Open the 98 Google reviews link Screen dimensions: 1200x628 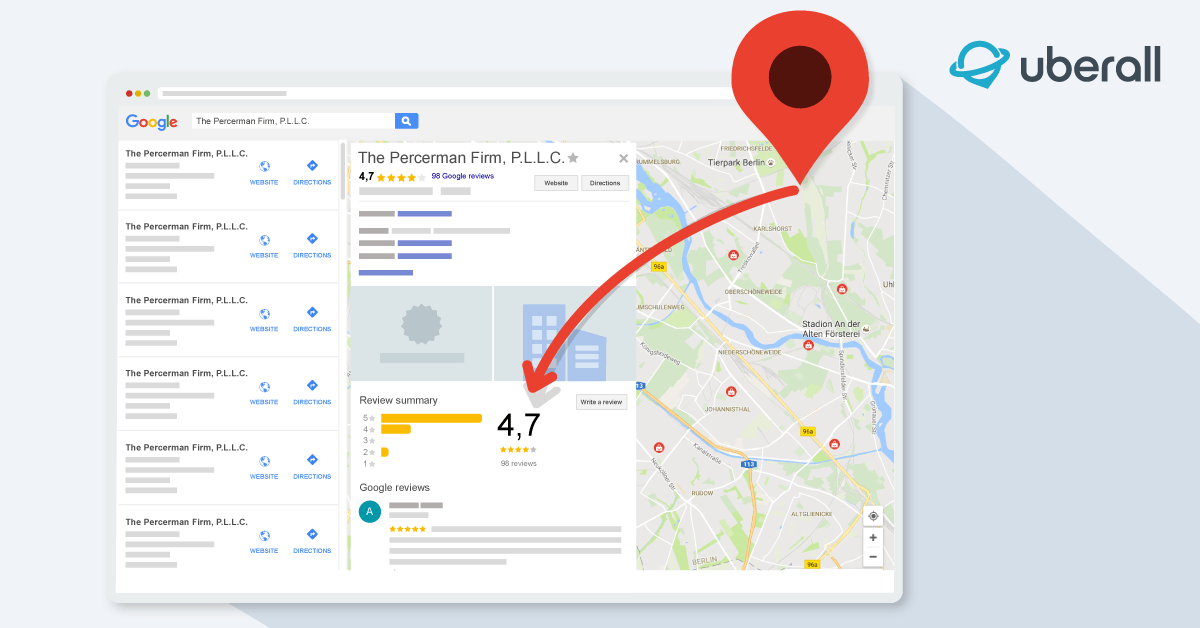463,176
